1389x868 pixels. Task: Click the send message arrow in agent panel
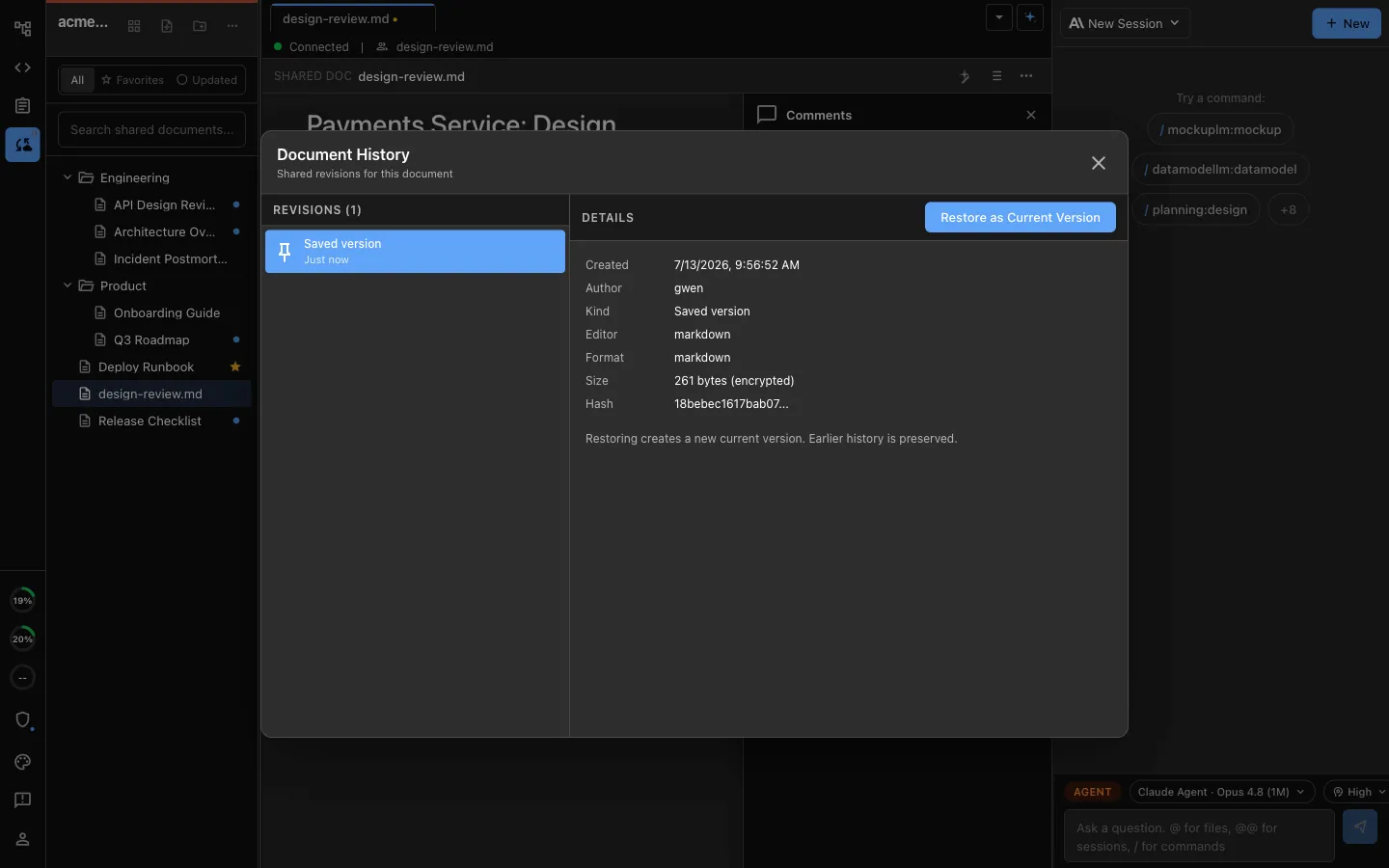coord(1360,827)
